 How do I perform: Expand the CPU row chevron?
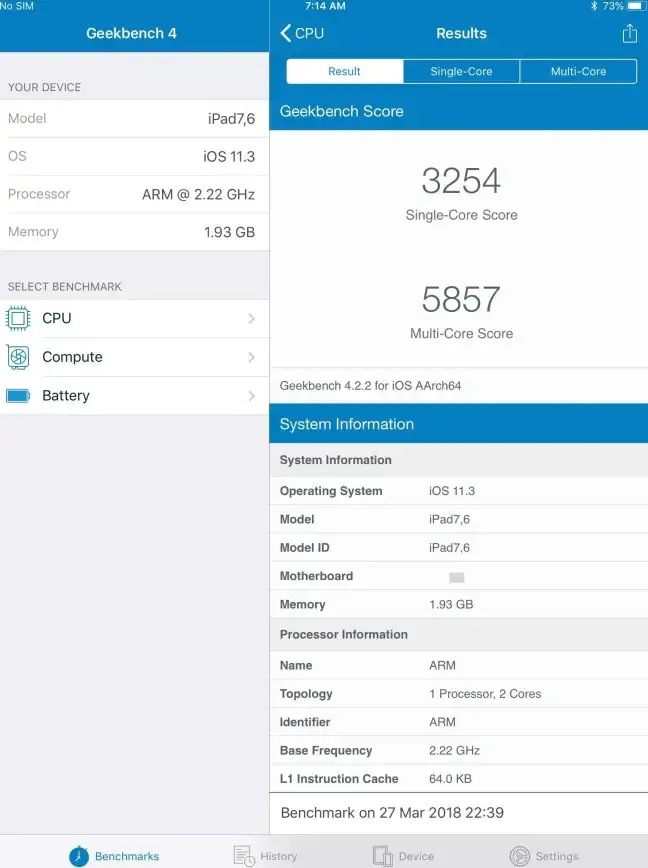[251, 318]
